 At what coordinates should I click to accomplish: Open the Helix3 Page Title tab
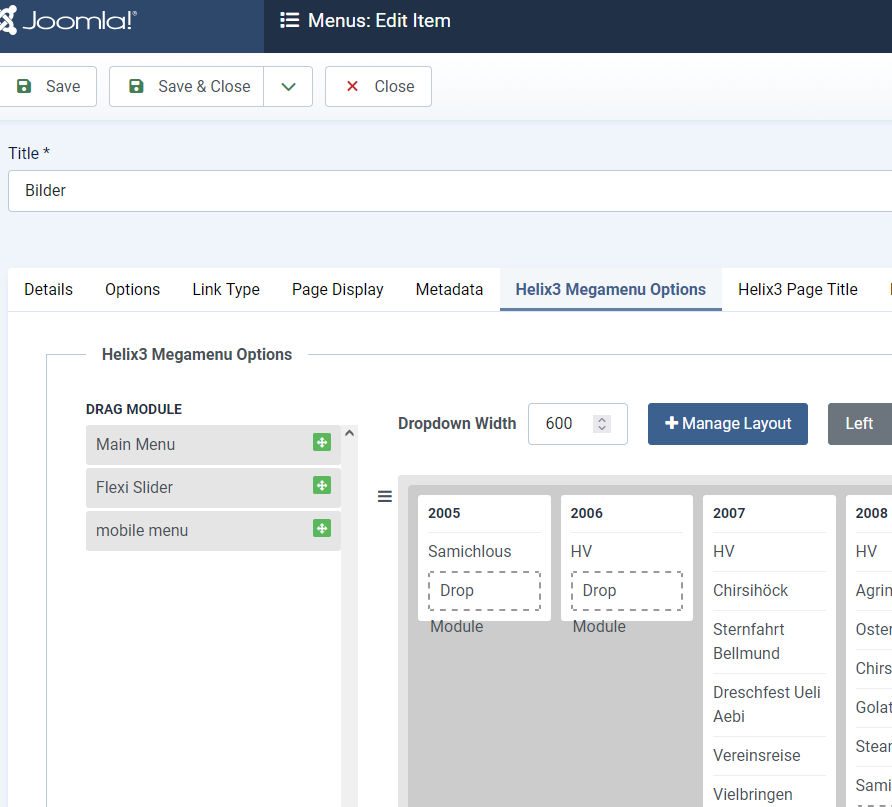(x=797, y=290)
